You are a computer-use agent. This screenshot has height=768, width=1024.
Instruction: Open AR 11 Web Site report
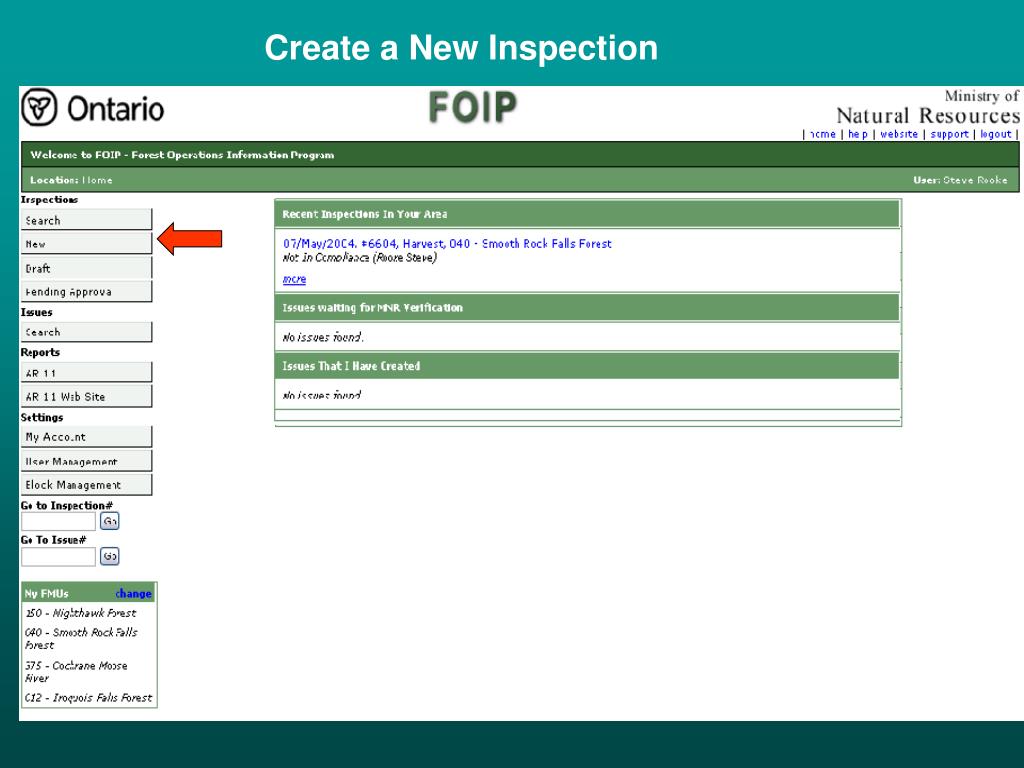(86, 396)
